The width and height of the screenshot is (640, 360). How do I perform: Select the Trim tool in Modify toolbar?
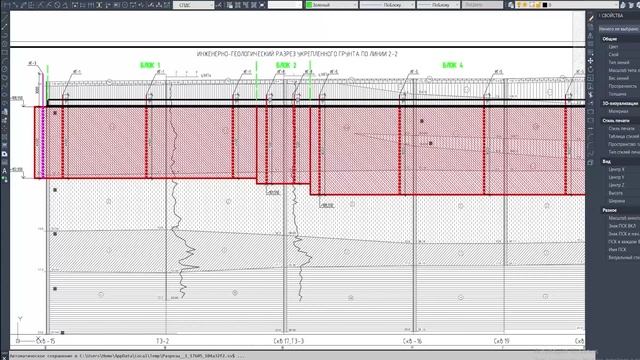tap(591, 95)
